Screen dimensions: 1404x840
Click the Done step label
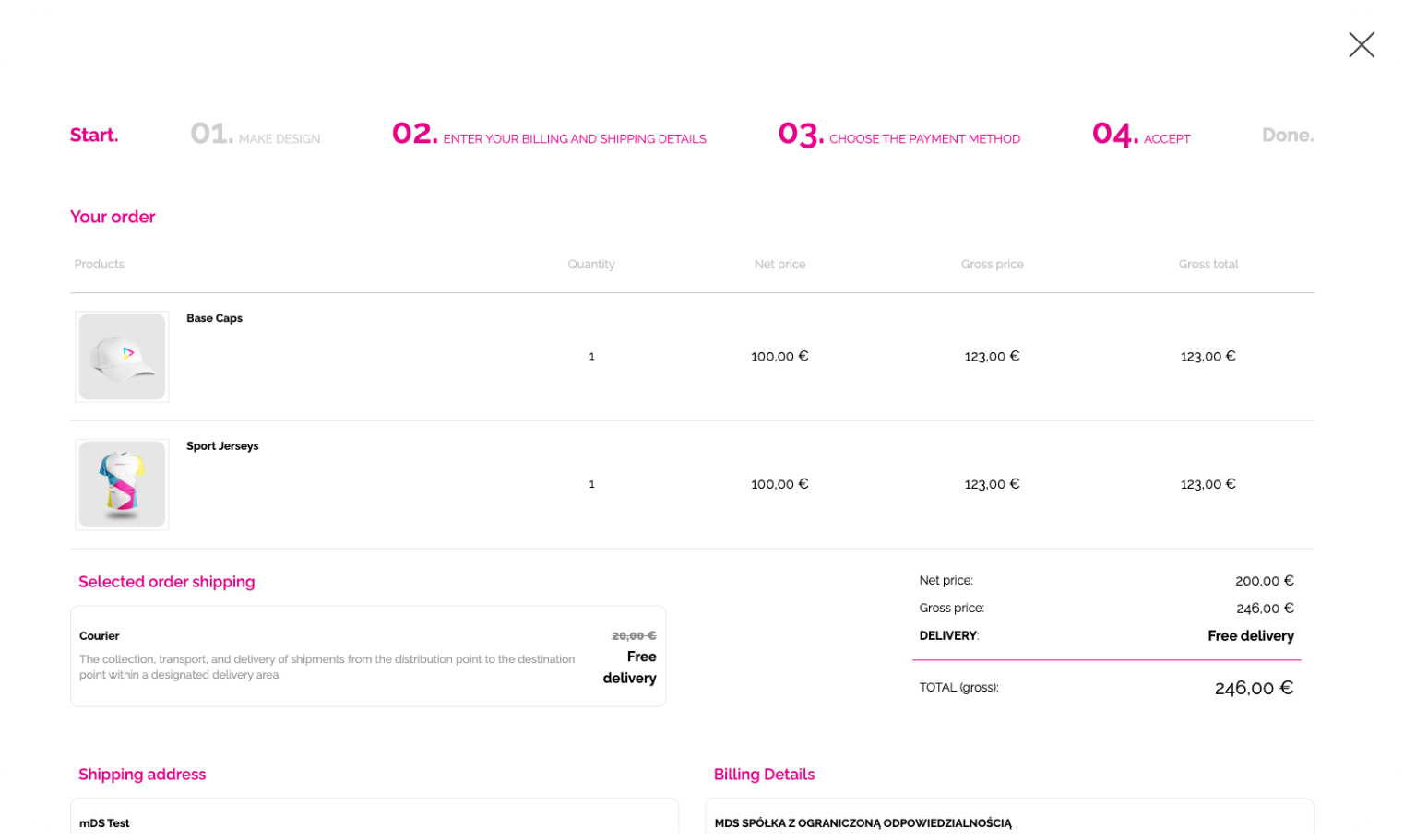pos(1287,136)
